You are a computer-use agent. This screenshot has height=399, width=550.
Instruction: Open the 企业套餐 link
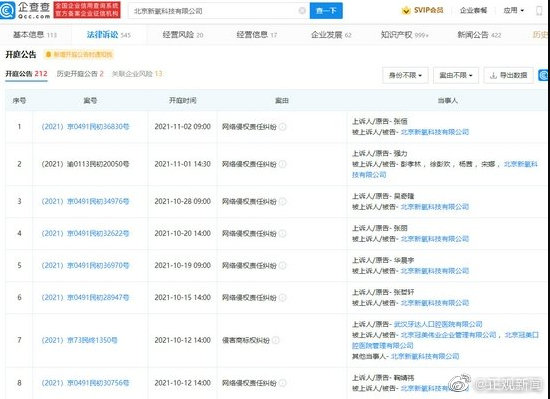(474, 11)
